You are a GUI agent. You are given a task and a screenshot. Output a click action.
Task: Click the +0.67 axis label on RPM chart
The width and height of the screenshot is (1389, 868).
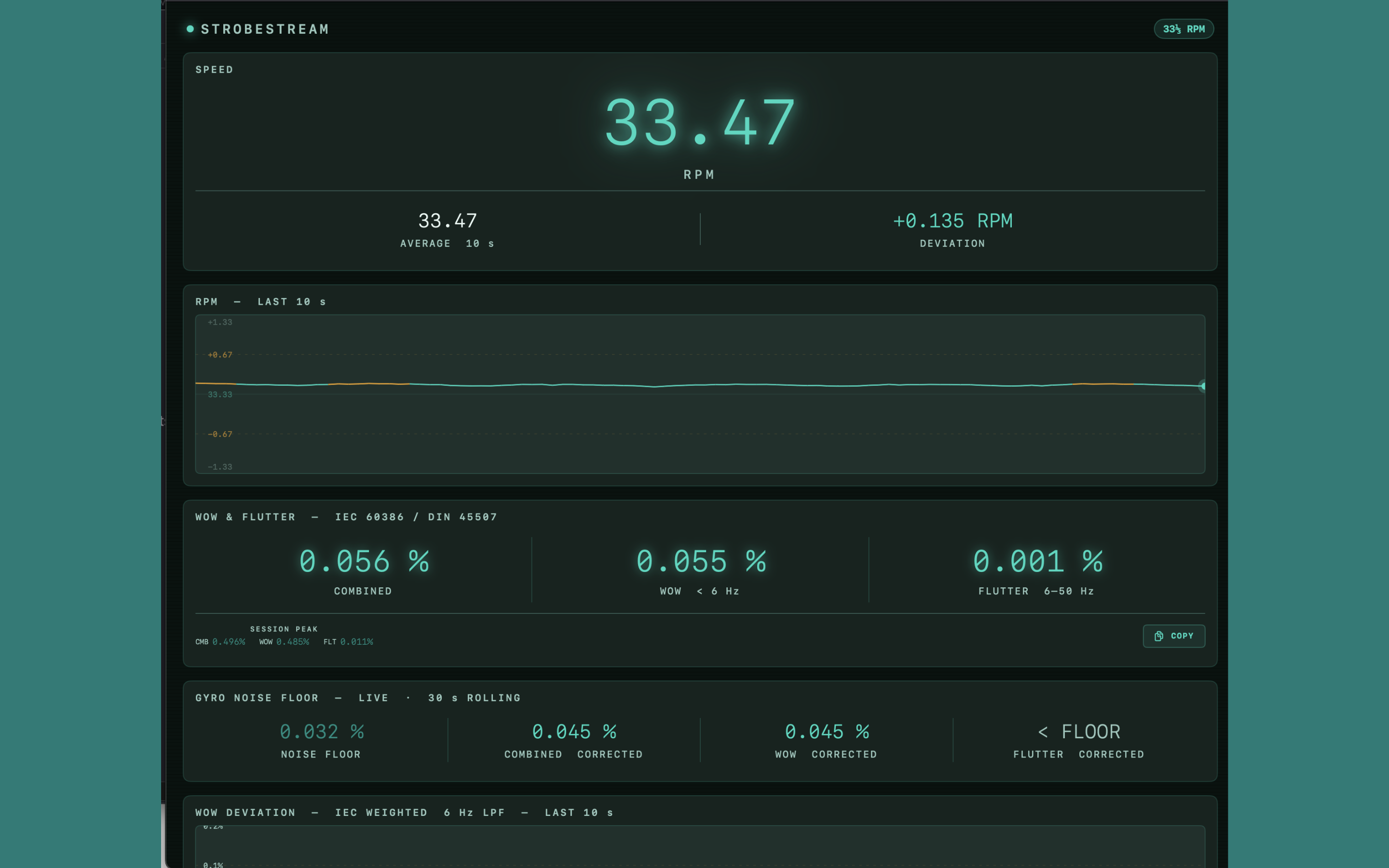(x=220, y=355)
